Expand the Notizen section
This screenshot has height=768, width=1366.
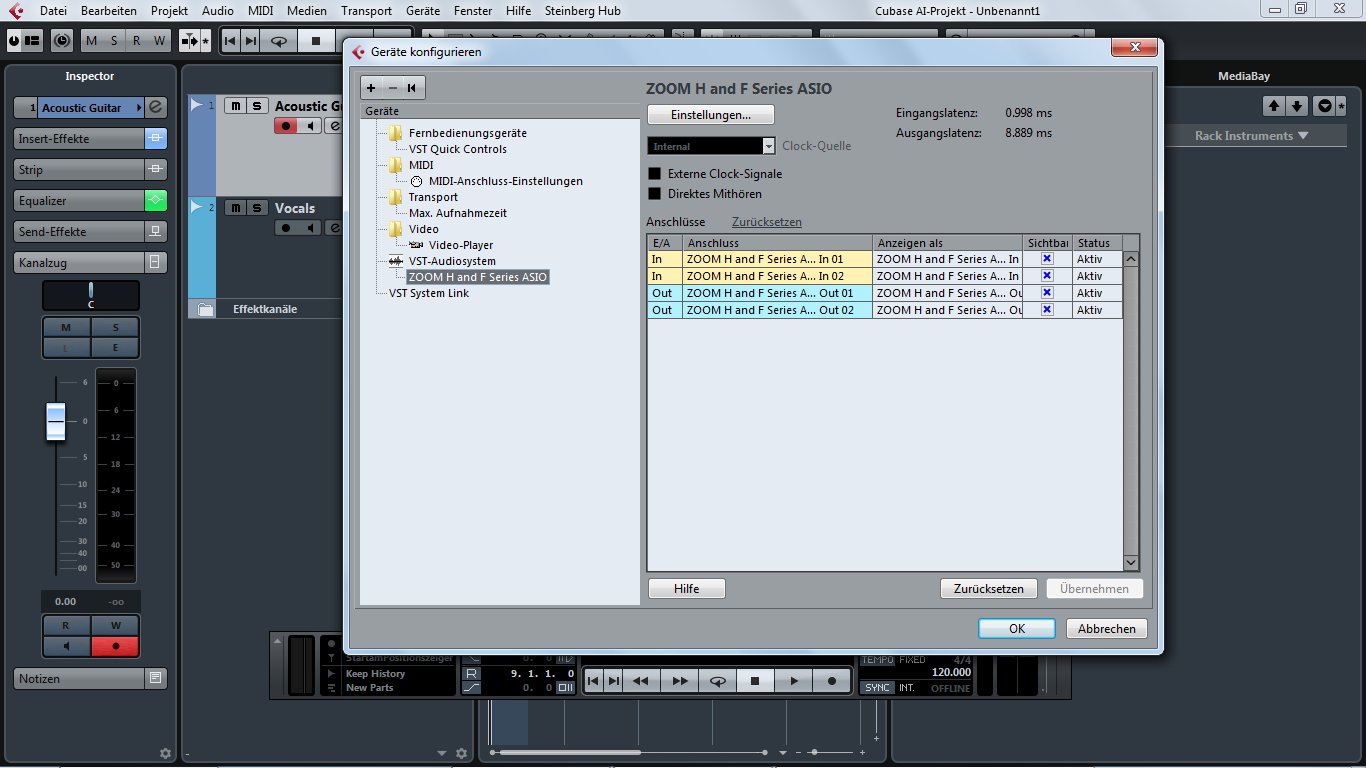click(x=79, y=679)
